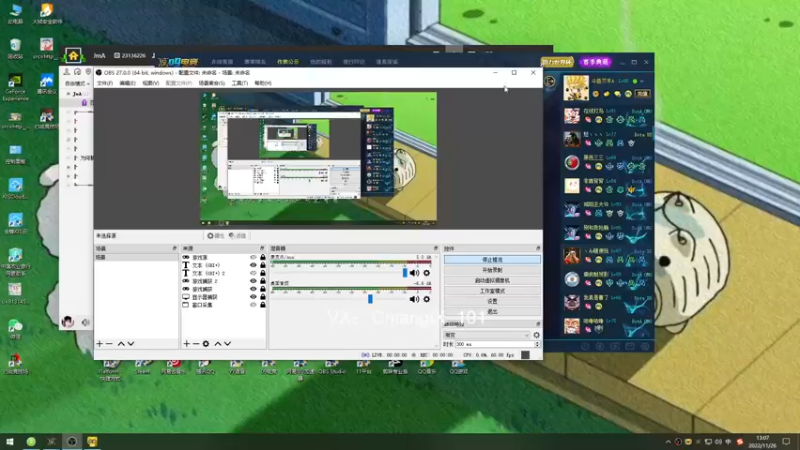Image resolution: width=800 pixels, height=450 pixels.
Task: Undock the audio mixer panel via header icon
Action: (435, 248)
